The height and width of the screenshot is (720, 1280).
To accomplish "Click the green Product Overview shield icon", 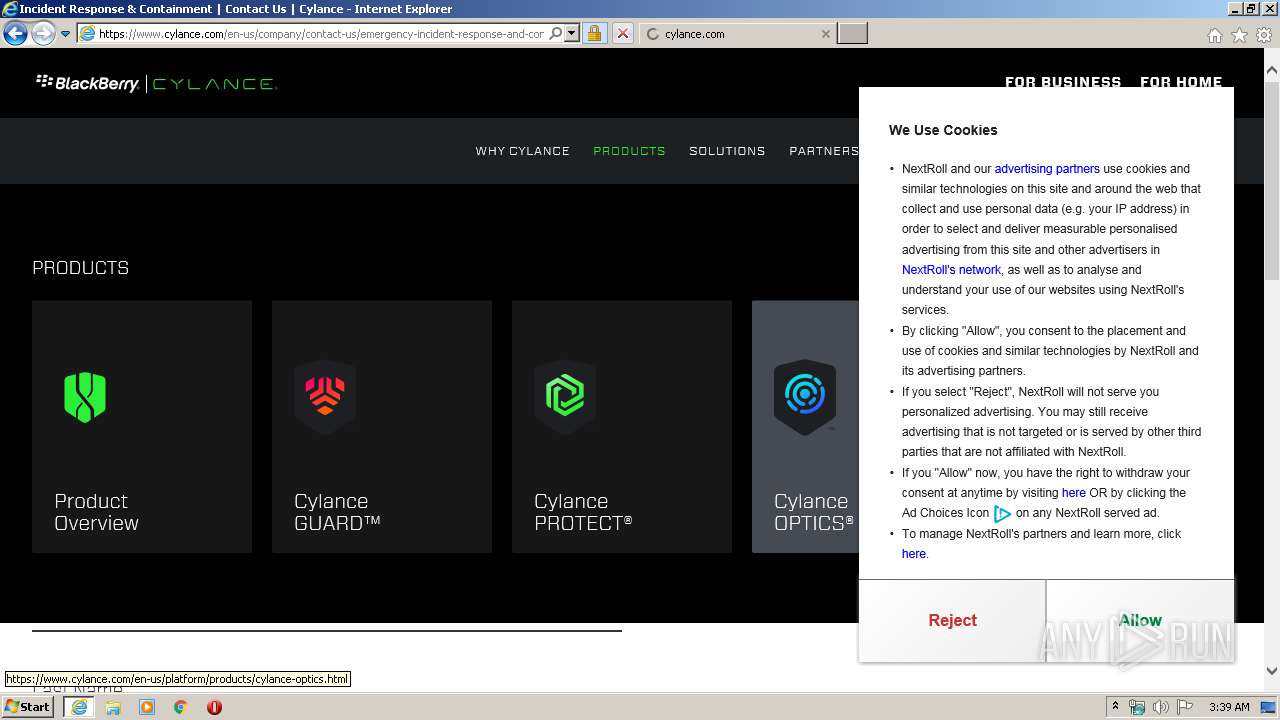I will point(85,396).
